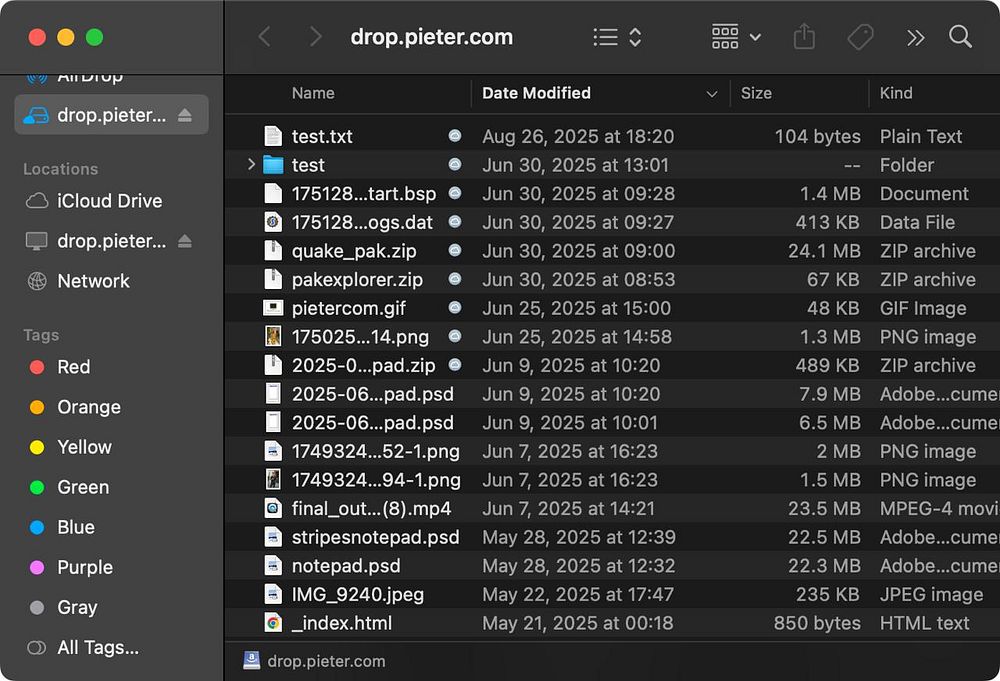The image size is (1000, 681).
Task: Select the highlighted drop.pieter... sidebar item
Action: (111, 115)
